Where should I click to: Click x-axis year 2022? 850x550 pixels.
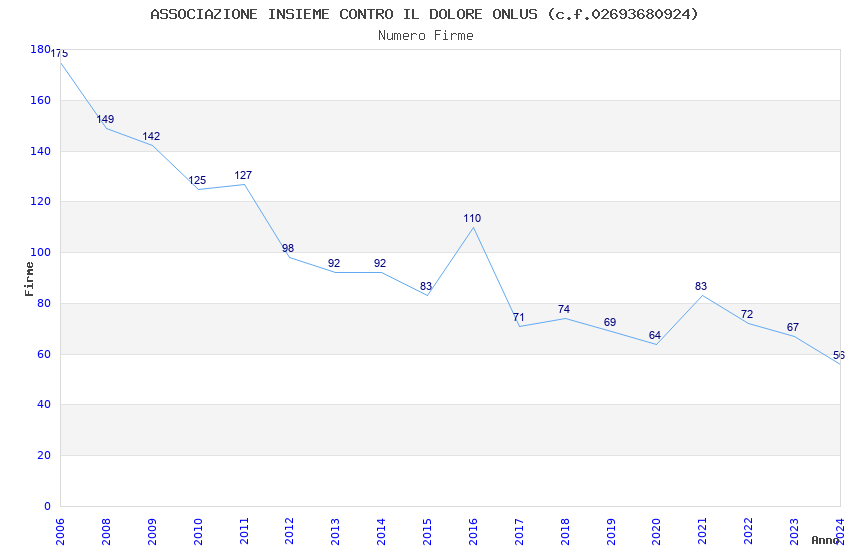pos(749,532)
